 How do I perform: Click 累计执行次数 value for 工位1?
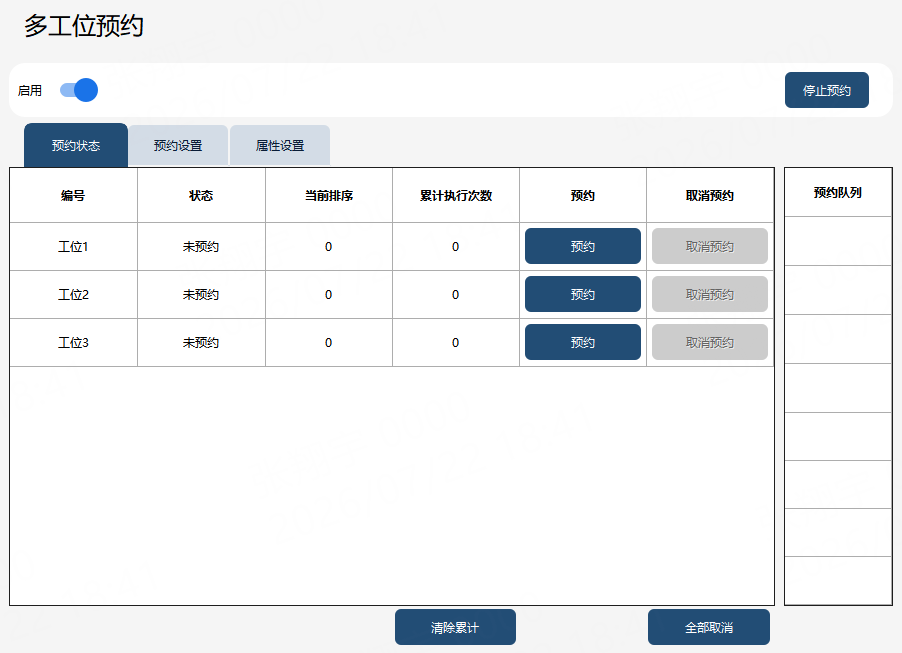click(x=456, y=247)
